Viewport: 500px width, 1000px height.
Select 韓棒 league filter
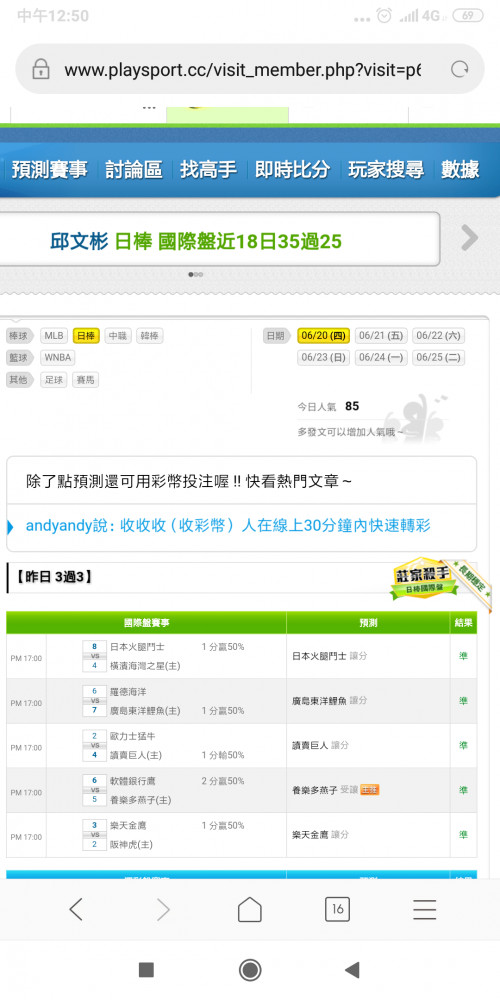click(150, 335)
